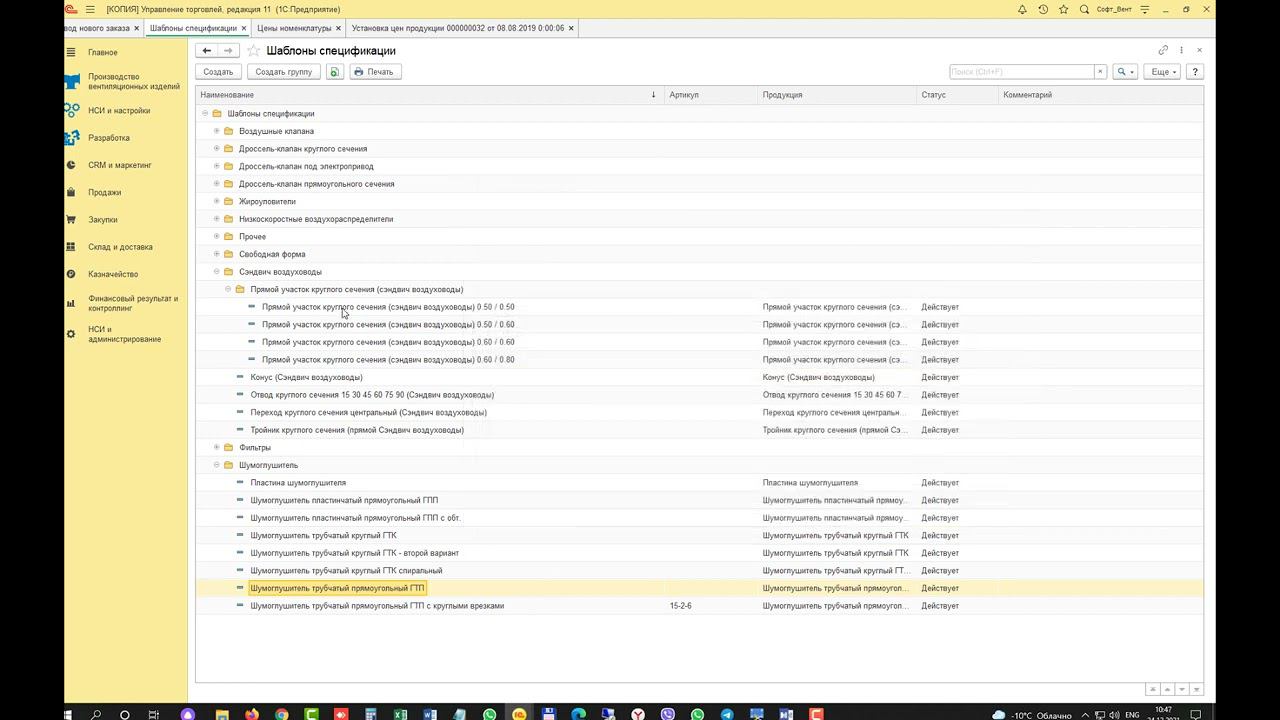
Task: Select Шумоглушитель трубчатый круглый ГТК спиральный
Action: click(x=699, y=571)
